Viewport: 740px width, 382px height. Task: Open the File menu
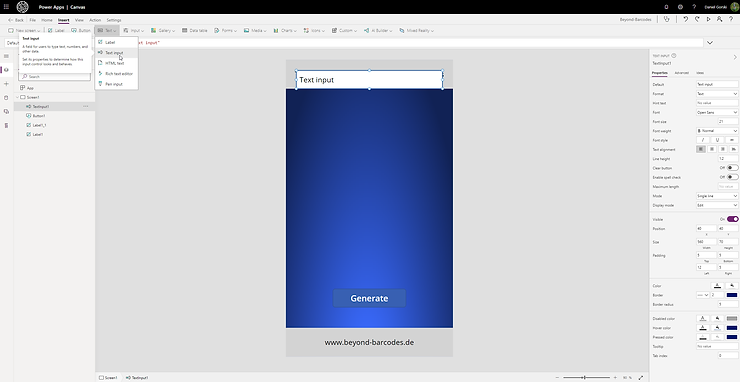coord(33,20)
